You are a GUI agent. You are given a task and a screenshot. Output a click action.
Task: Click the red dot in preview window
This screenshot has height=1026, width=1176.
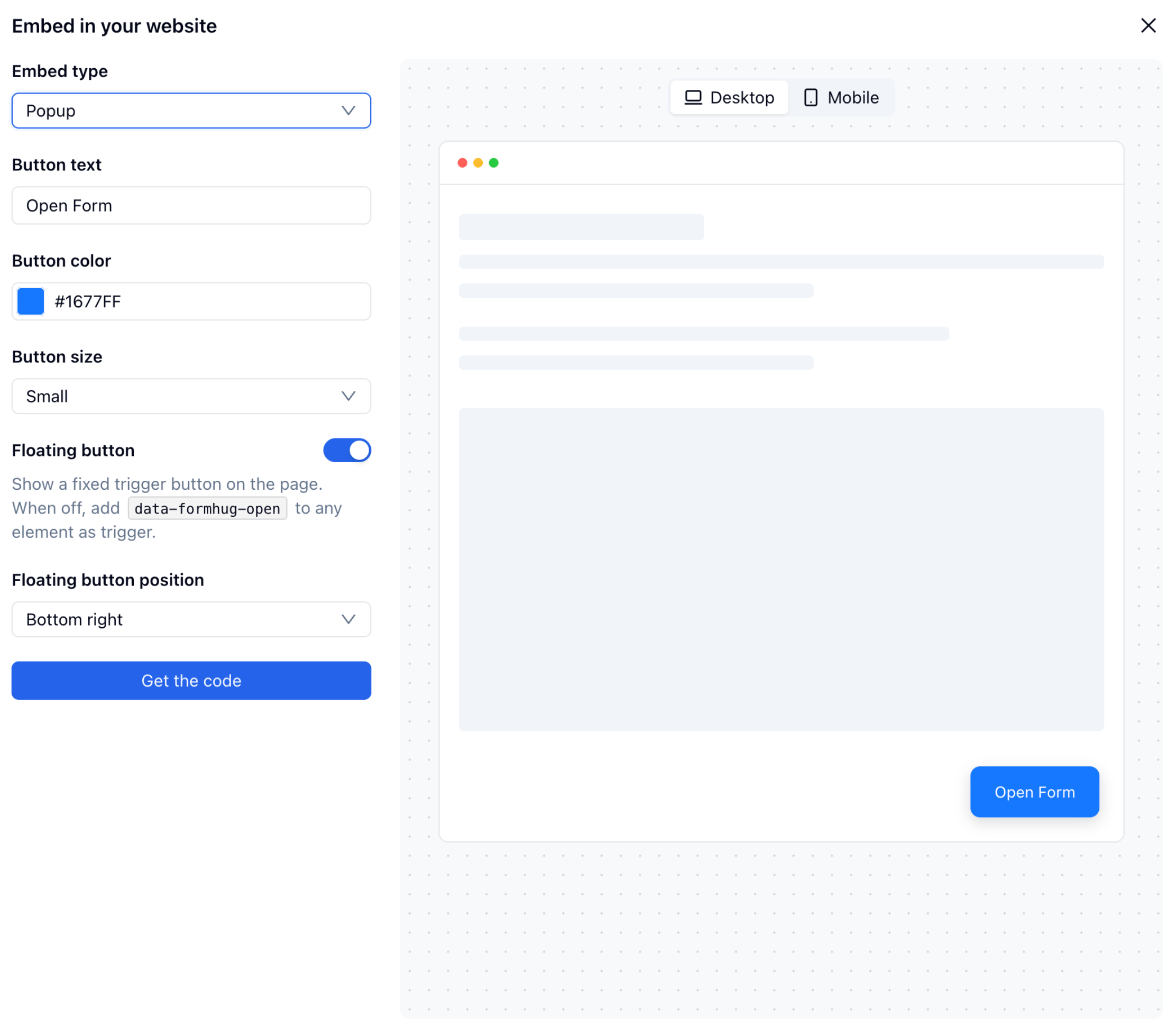[463, 163]
